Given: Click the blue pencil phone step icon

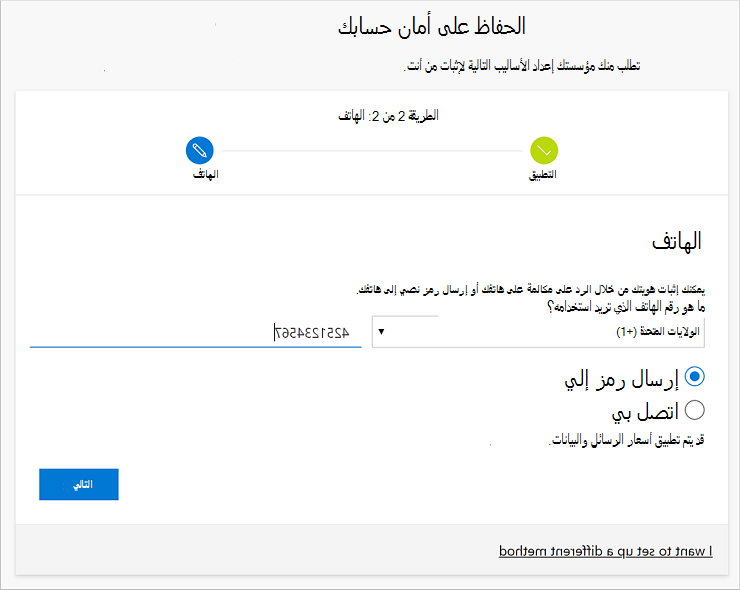Looking at the screenshot, I should pos(200,151).
